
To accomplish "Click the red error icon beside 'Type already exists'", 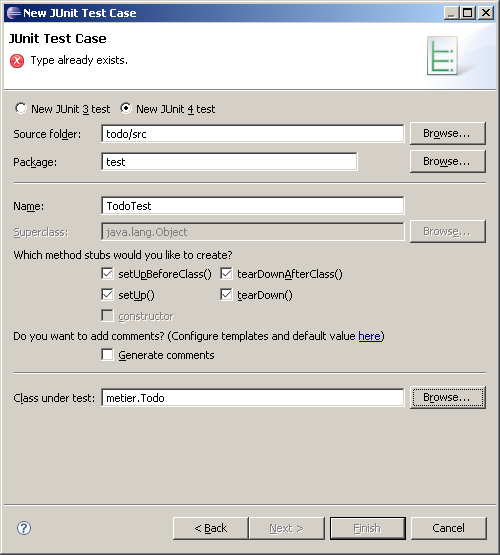I will click(17, 61).
